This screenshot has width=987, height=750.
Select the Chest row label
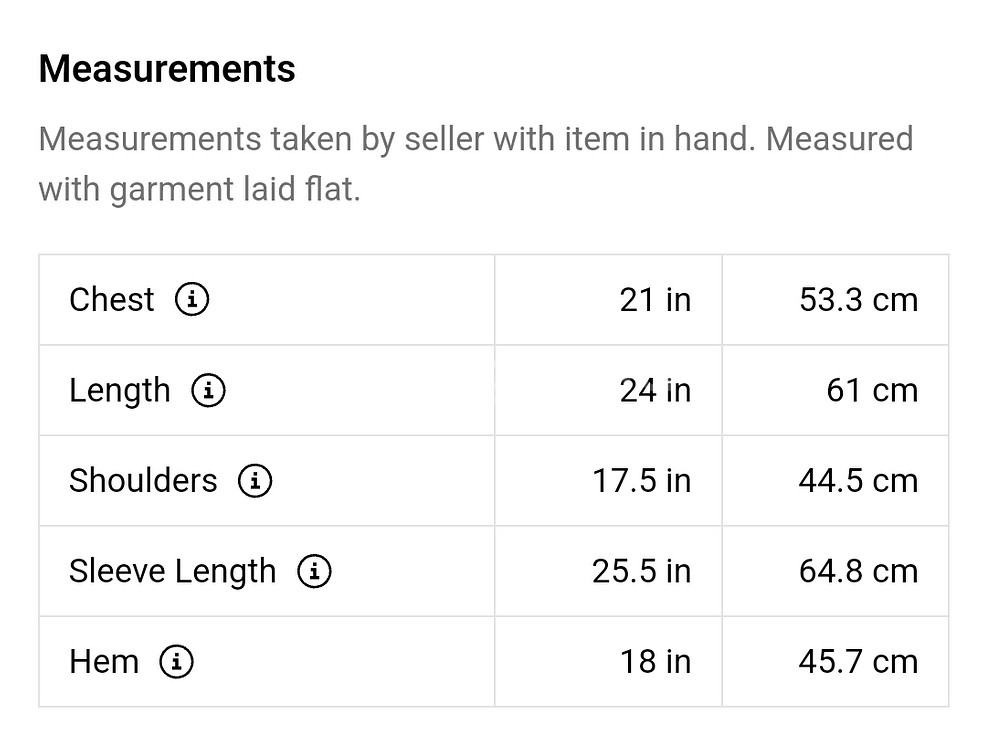(x=112, y=299)
